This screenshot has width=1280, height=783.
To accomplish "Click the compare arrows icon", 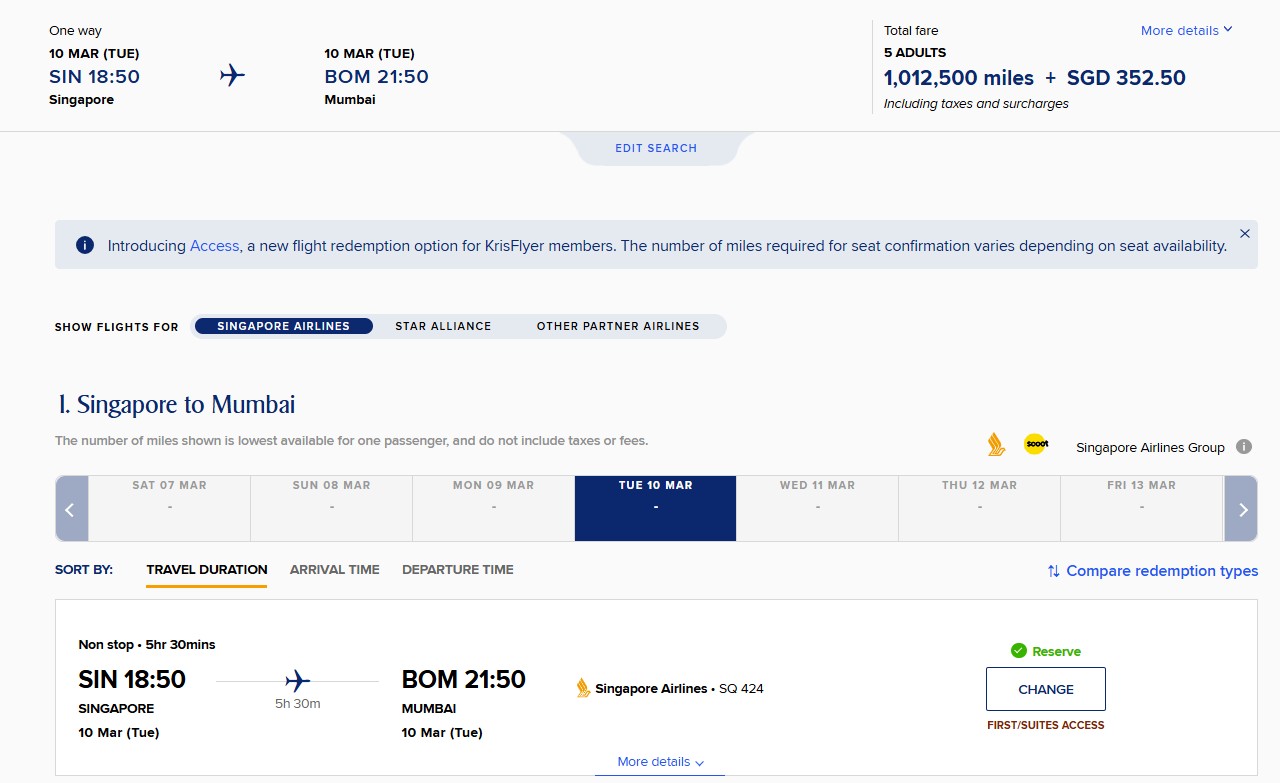I will click(1053, 571).
